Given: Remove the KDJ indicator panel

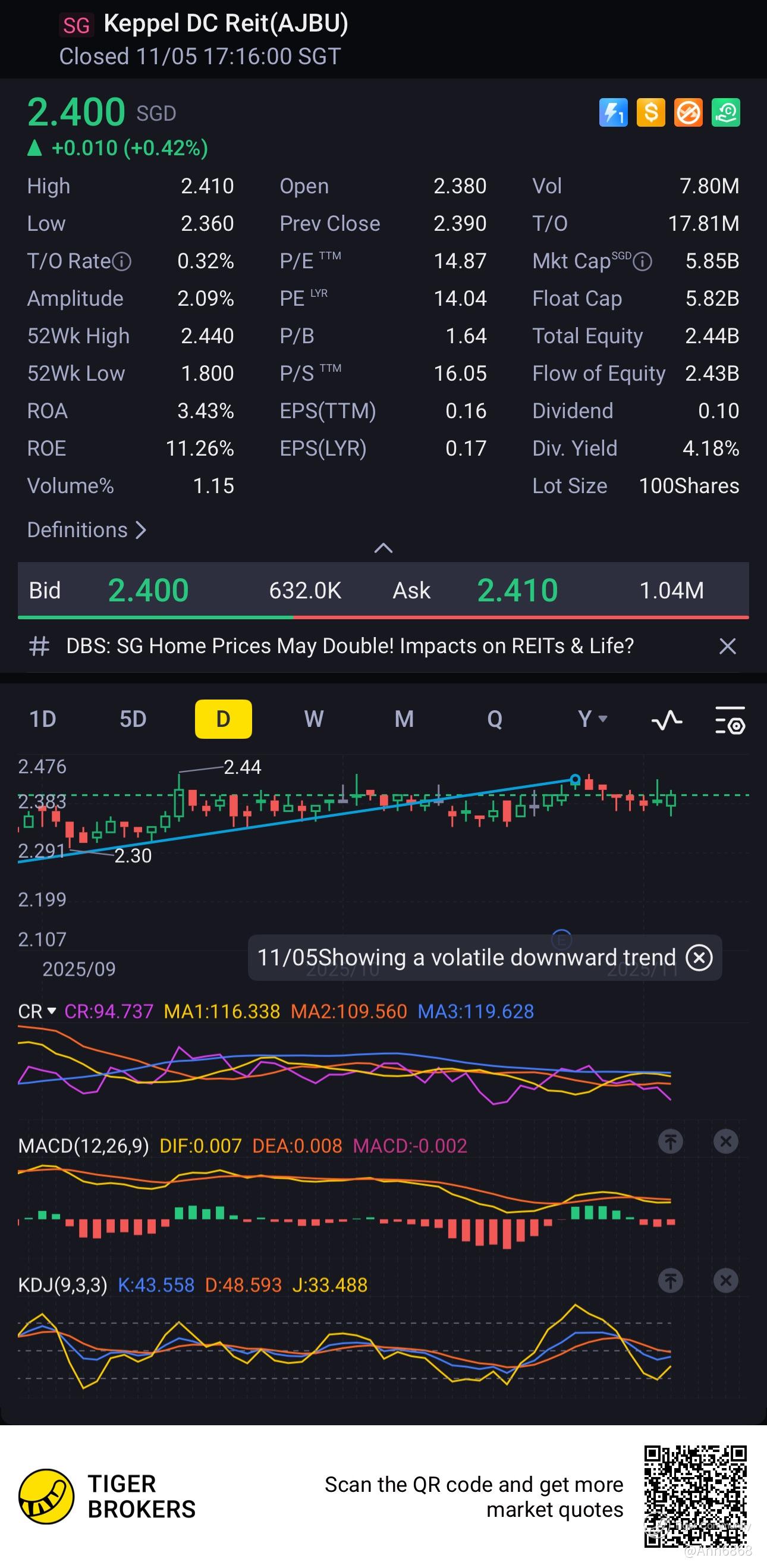Looking at the screenshot, I should (x=725, y=1280).
